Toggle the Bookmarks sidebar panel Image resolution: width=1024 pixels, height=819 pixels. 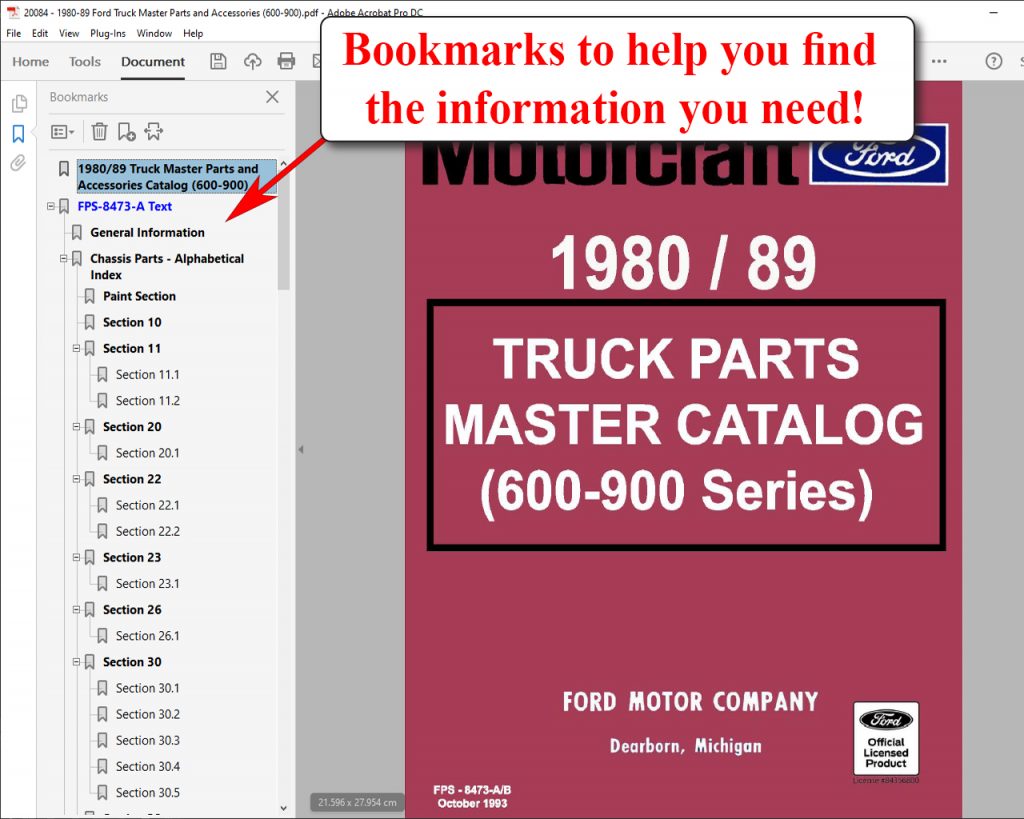pos(18,134)
